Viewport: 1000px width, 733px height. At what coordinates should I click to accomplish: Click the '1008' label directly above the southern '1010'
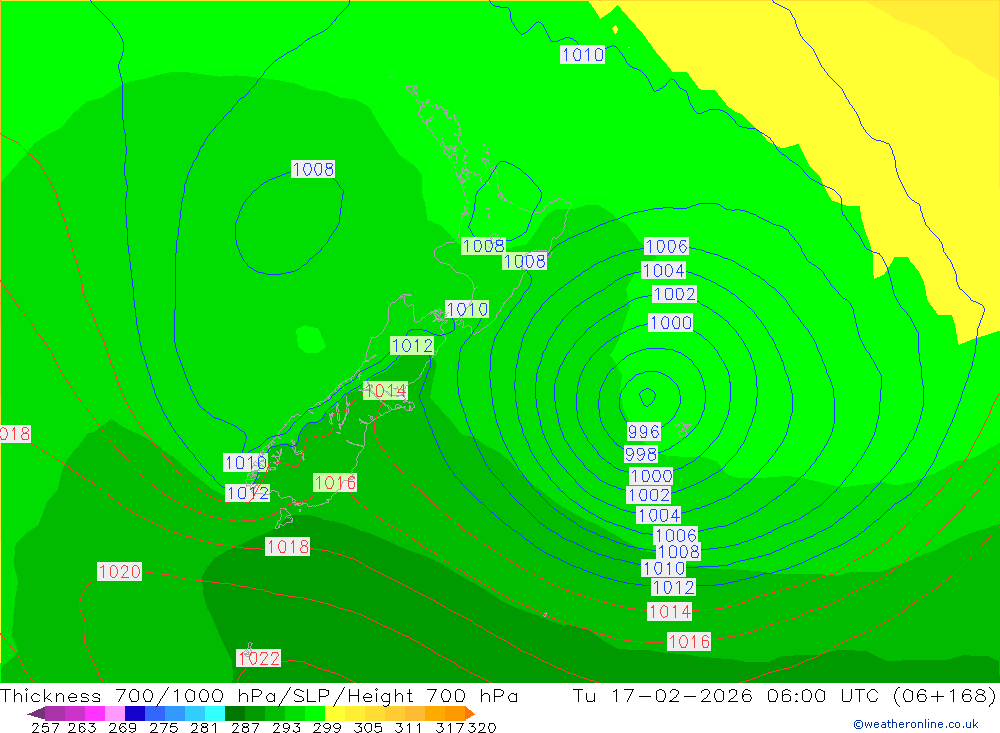[678, 552]
